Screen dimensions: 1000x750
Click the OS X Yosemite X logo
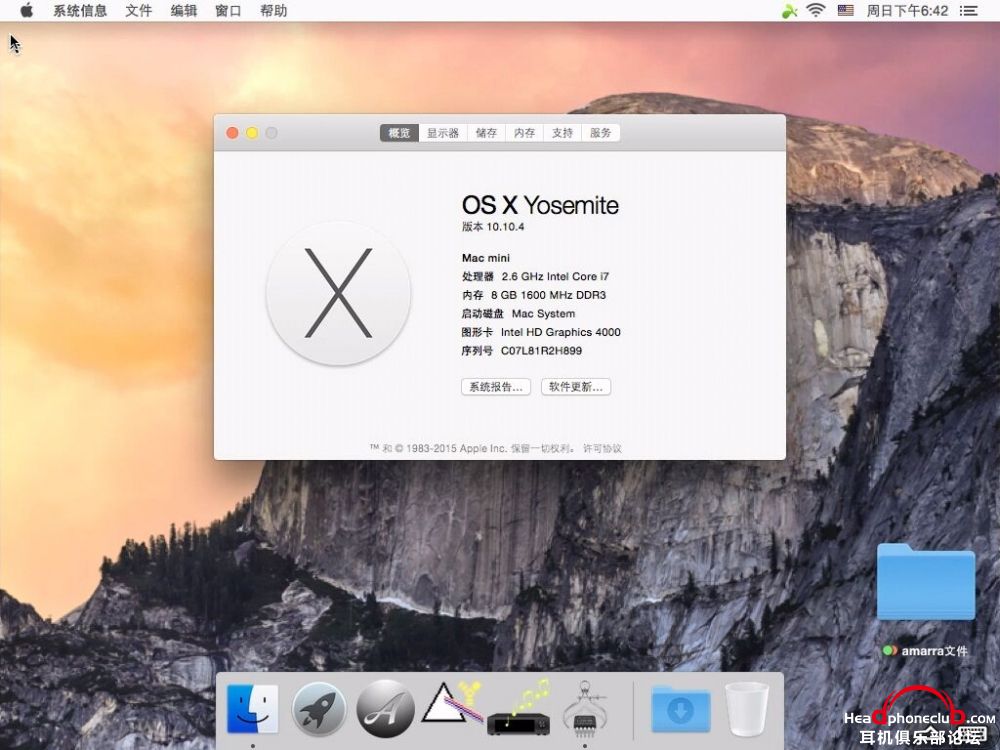[x=338, y=293]
